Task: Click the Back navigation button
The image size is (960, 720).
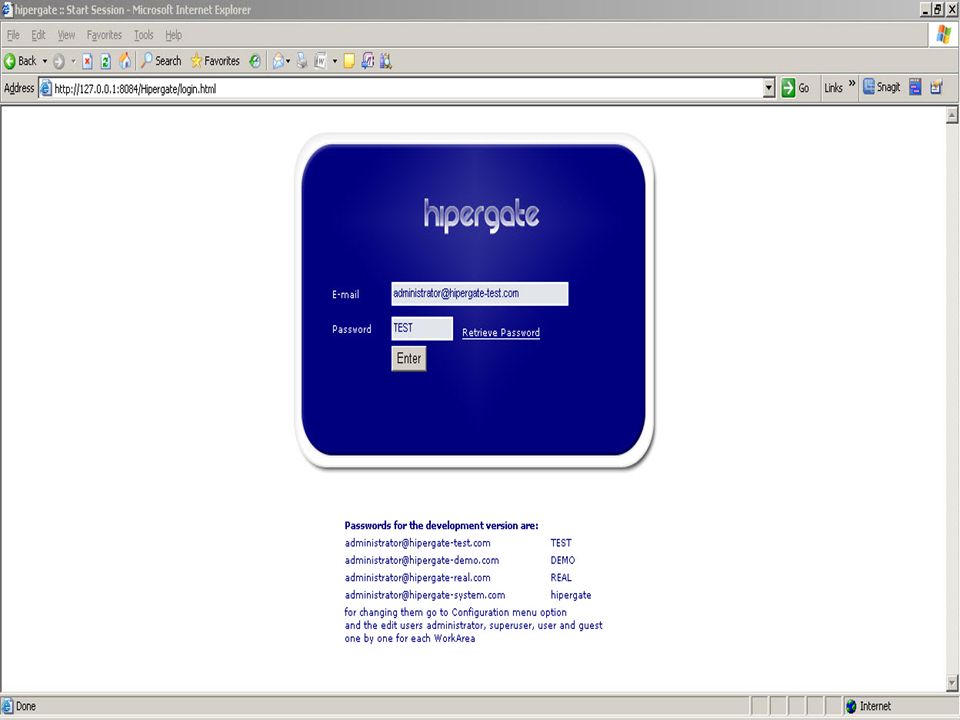Action: pos(21,61)
